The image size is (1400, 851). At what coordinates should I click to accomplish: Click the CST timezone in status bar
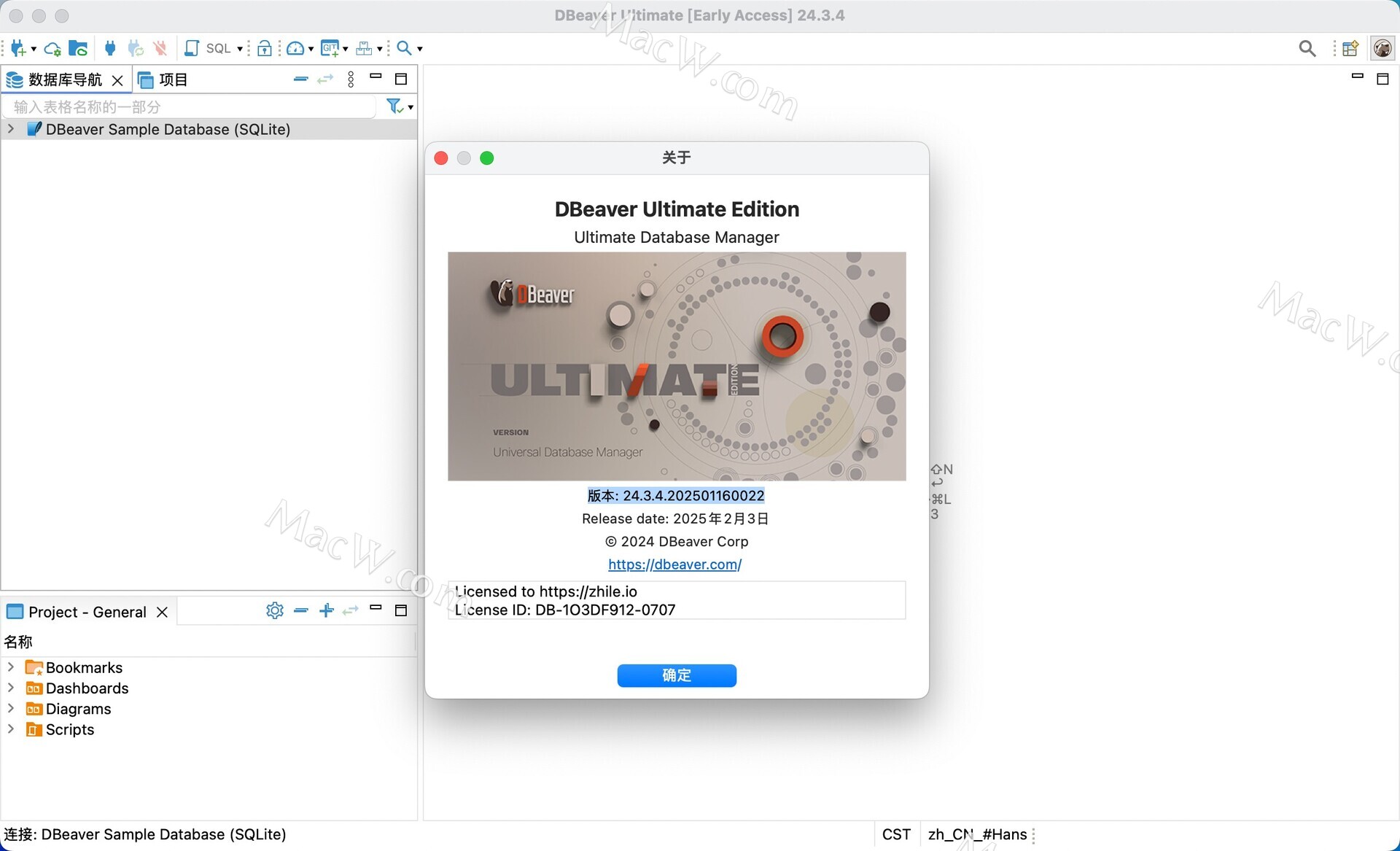point(896,834)
